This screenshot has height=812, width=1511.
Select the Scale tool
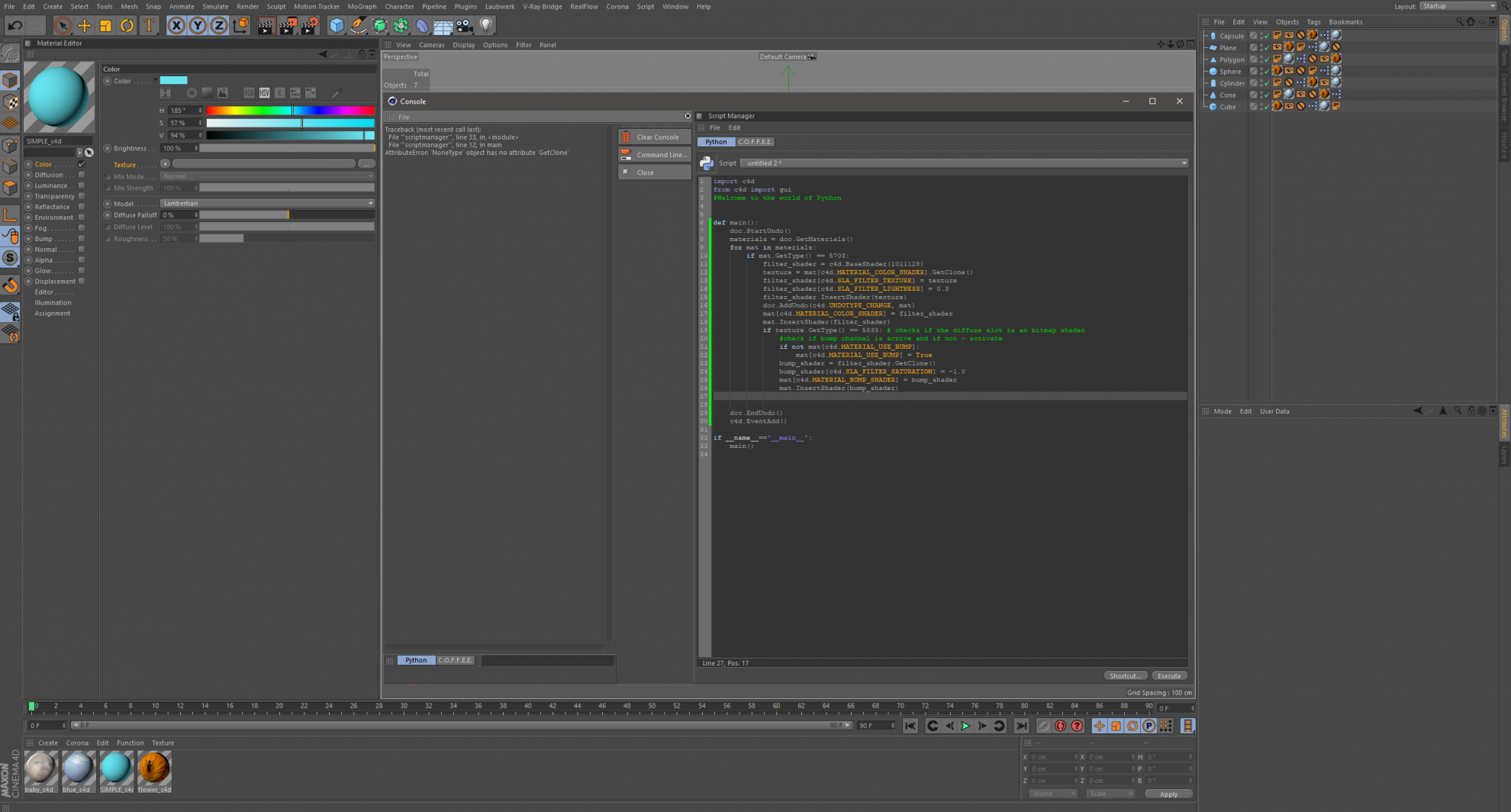105,25
